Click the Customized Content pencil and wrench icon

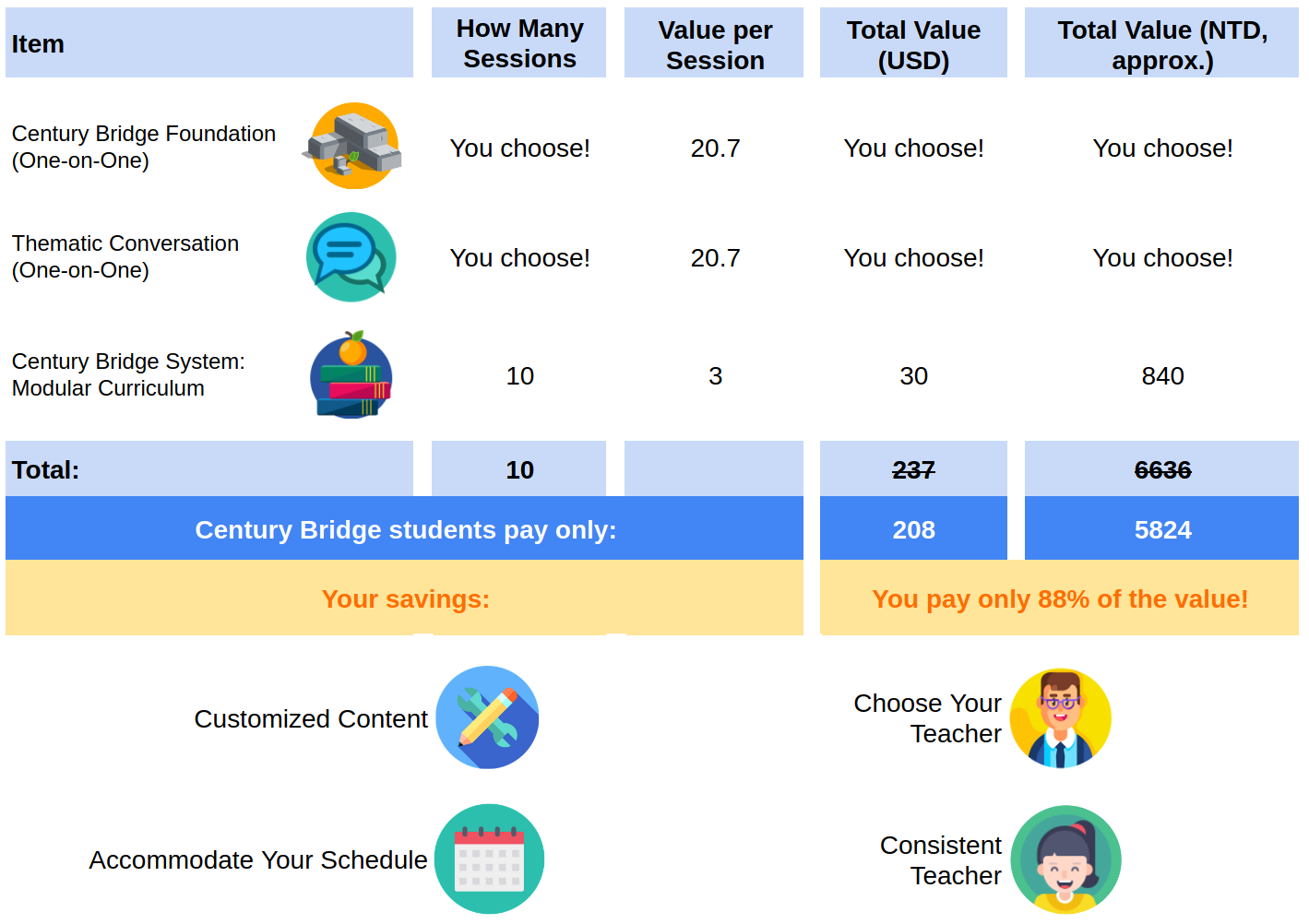coord(487,717)
